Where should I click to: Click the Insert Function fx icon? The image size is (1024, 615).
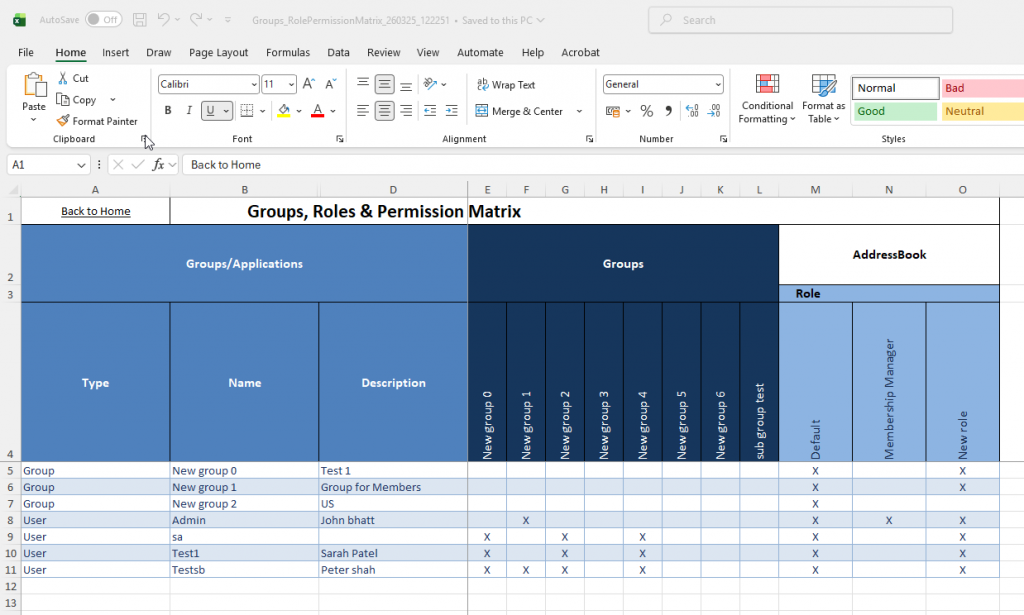coord(158,165)
